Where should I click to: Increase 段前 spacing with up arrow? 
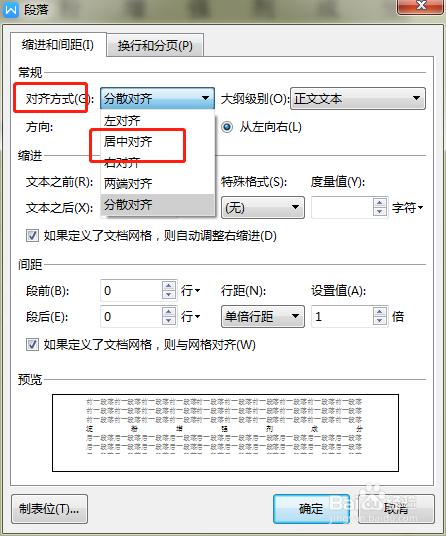168,286
